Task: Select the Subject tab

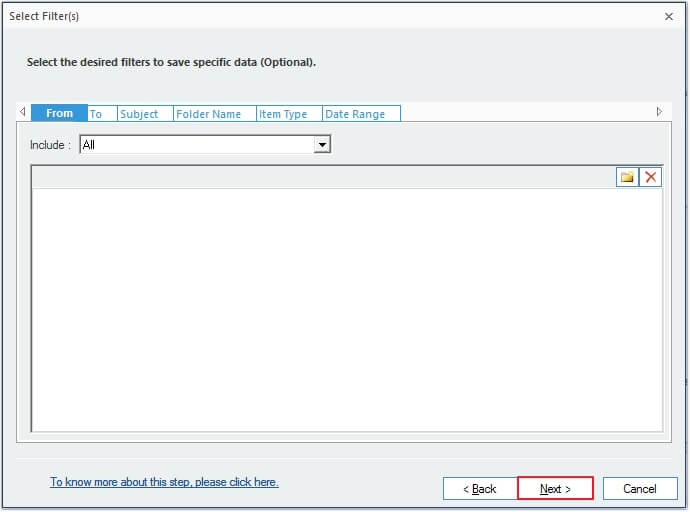Action: pyautogui.click(x=144, y=114)
